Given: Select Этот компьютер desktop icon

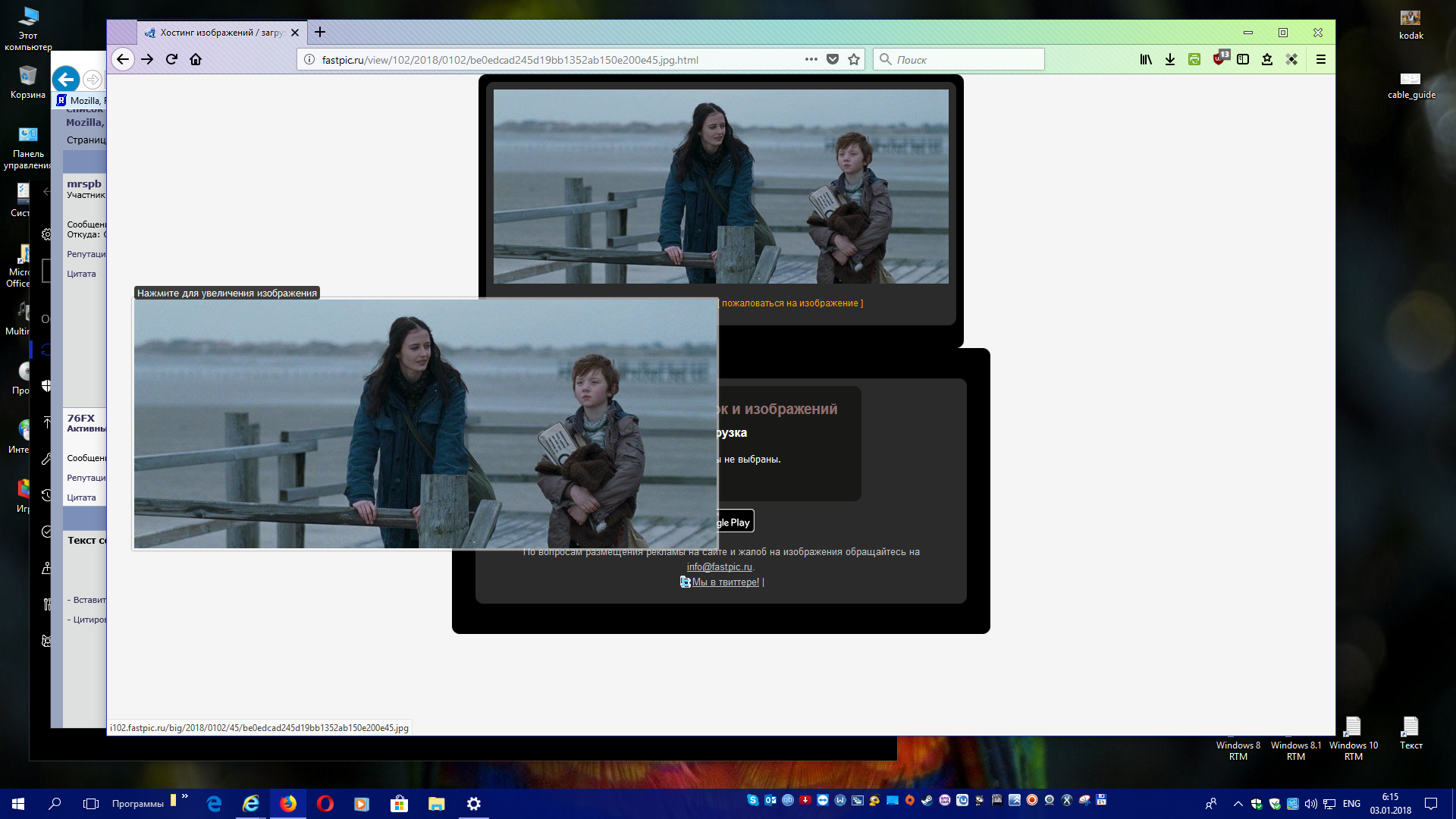Looking at the screenshot, I should point(28,30).
